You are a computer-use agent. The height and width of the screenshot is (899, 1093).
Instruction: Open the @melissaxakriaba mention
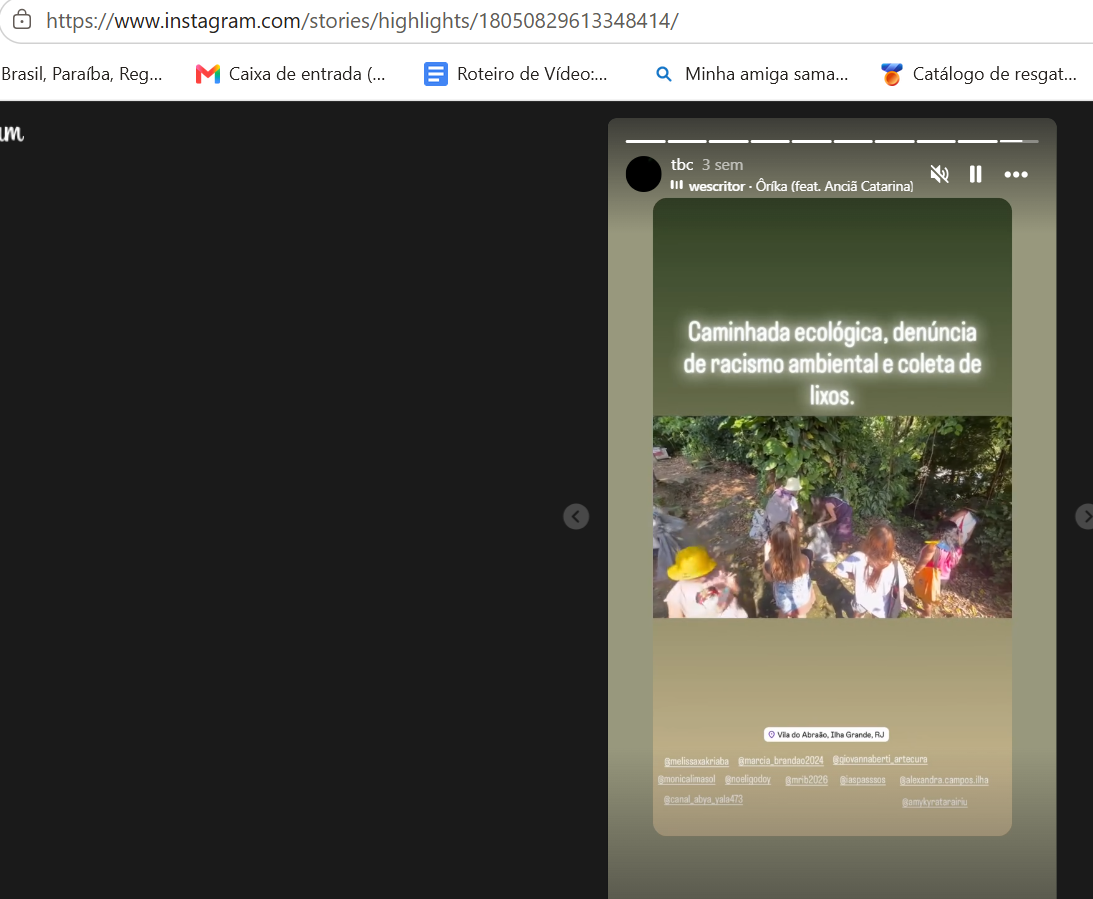tap(696, 761)
